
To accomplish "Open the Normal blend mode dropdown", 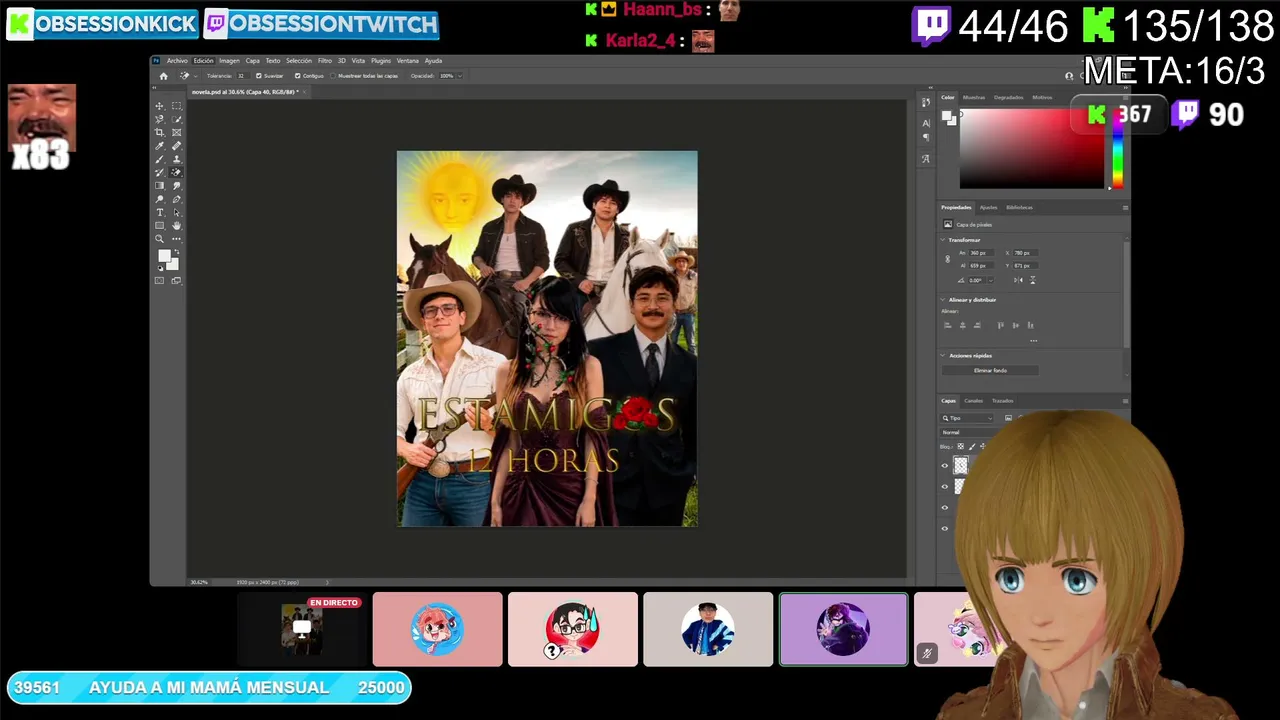I will pyautogui.click(x=968, y=432).
